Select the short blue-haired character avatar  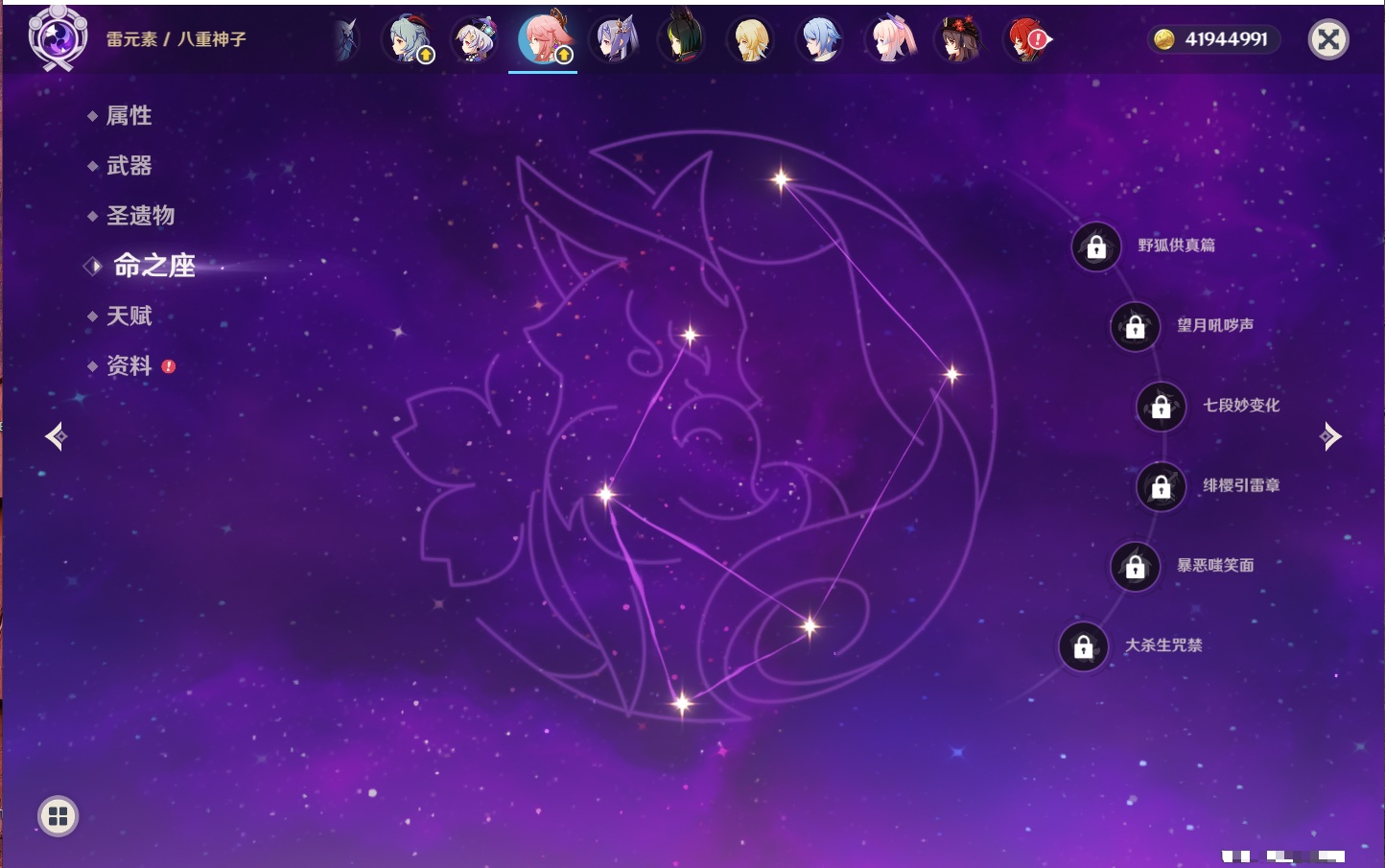pos(821,39)
